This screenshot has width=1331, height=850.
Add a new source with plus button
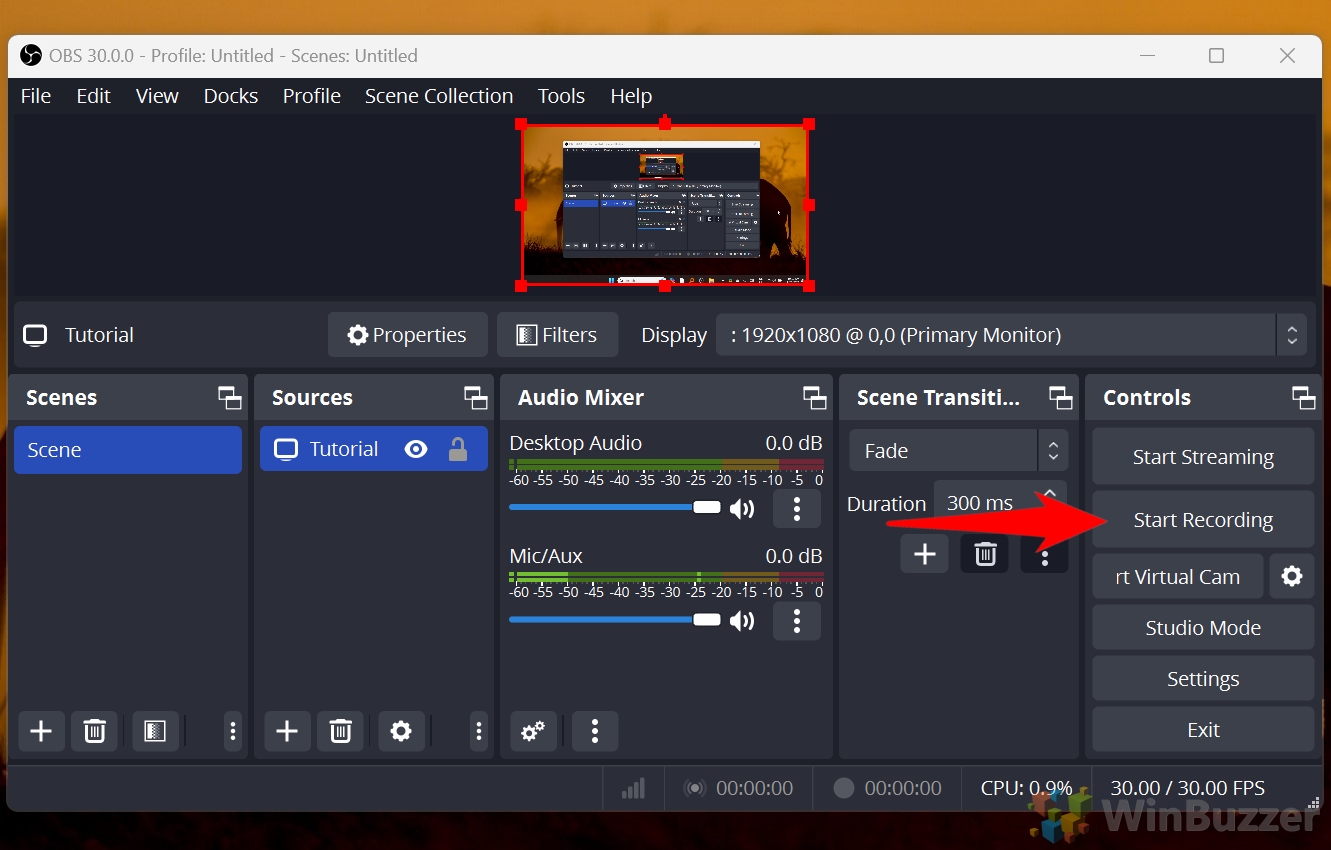click(x=287, y=731)
